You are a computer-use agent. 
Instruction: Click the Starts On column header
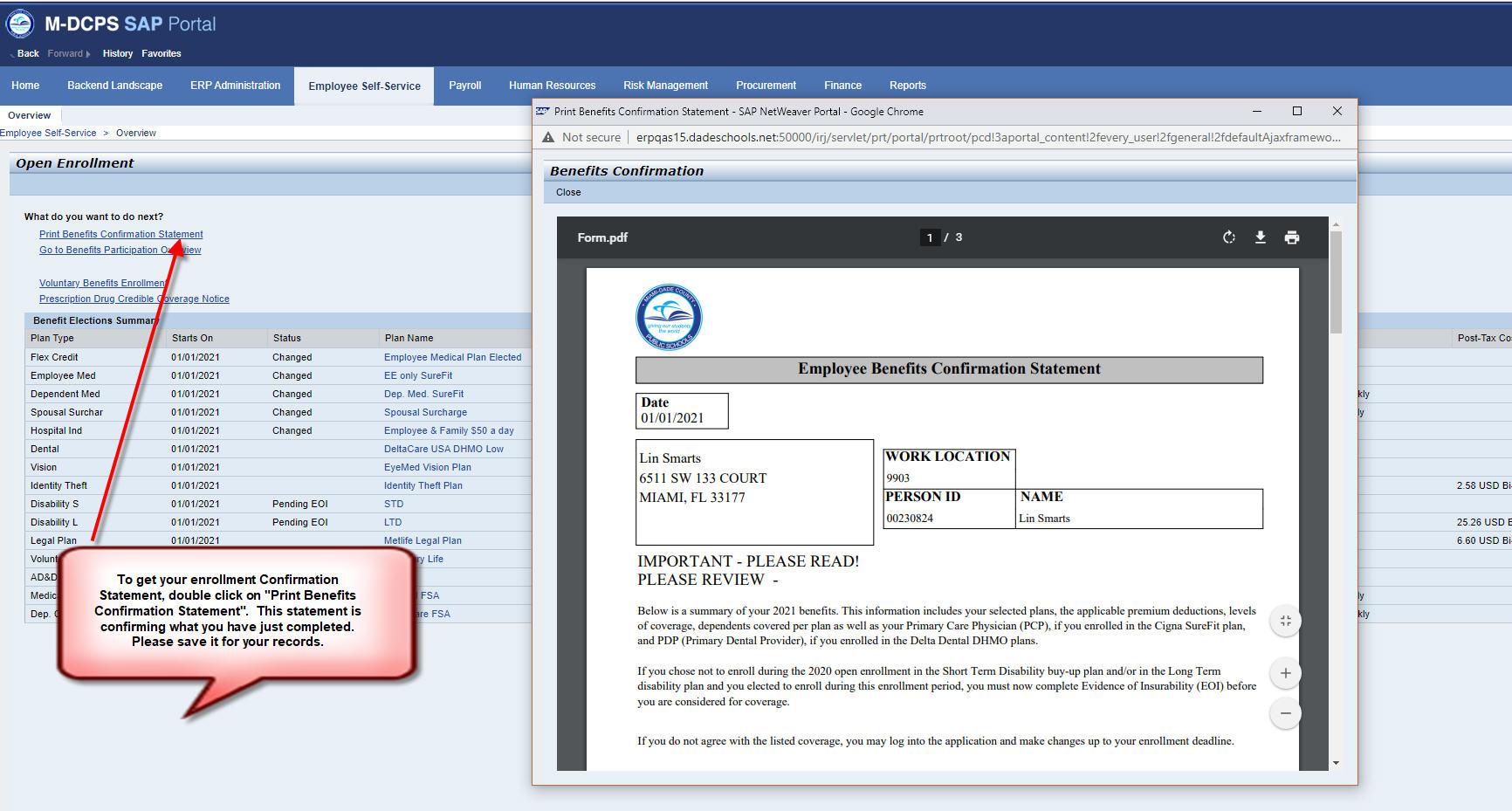(192, 338)
